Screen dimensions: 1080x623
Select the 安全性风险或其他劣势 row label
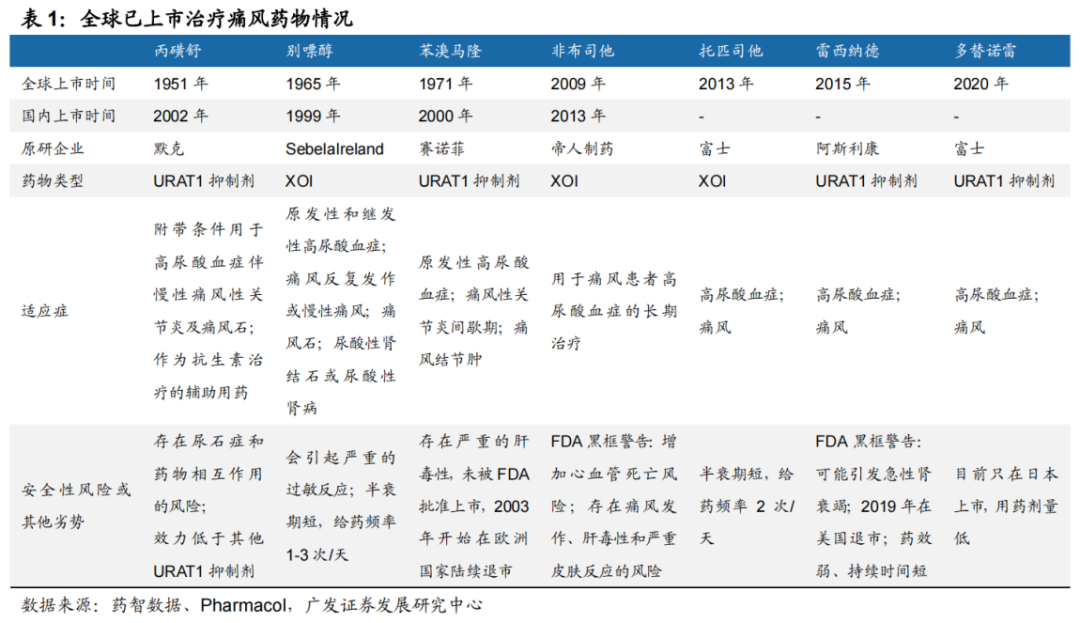[x=76, y=504]
